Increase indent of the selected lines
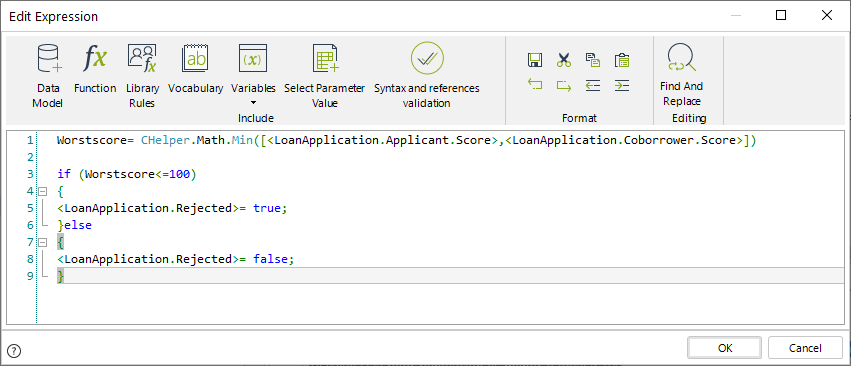851x366 pixels. 621,85
